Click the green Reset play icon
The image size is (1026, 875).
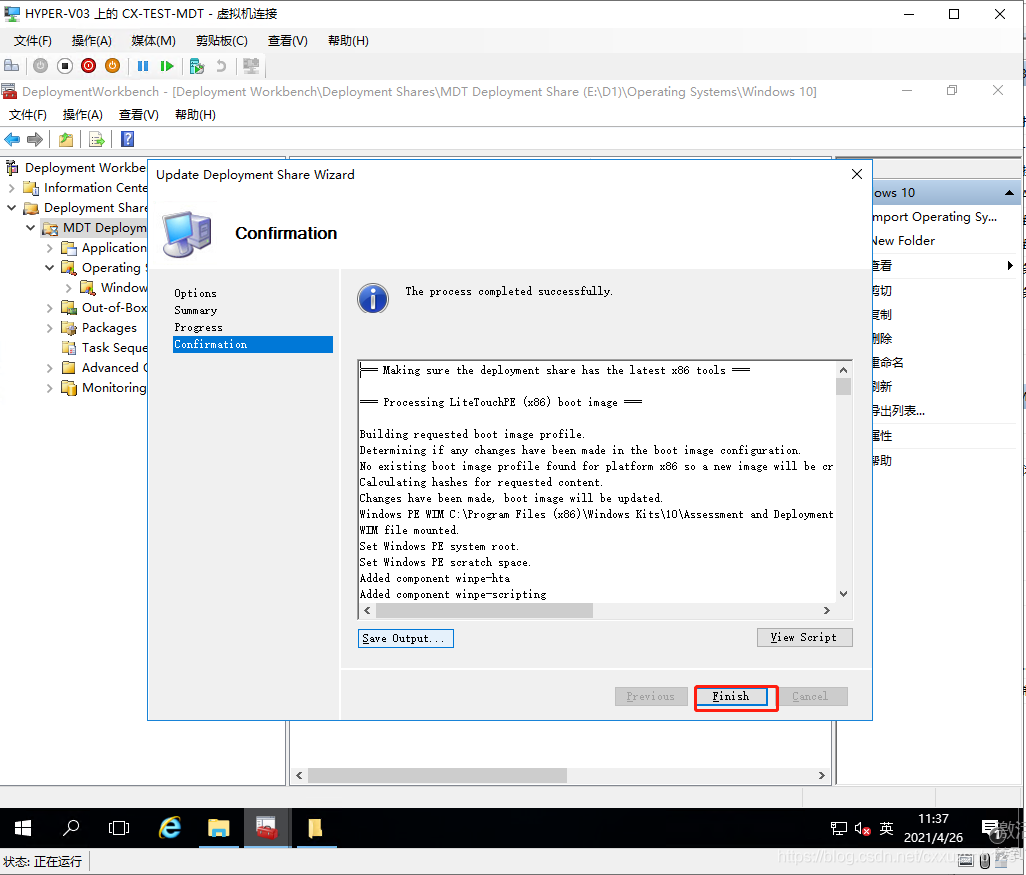pyautogui.click(x=167, y=65)
